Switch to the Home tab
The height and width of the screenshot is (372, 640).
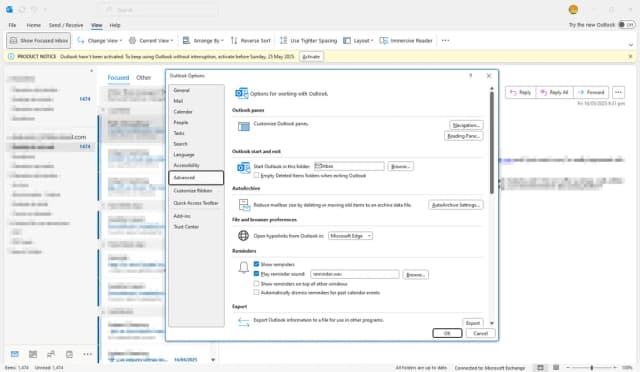(33, 25)
